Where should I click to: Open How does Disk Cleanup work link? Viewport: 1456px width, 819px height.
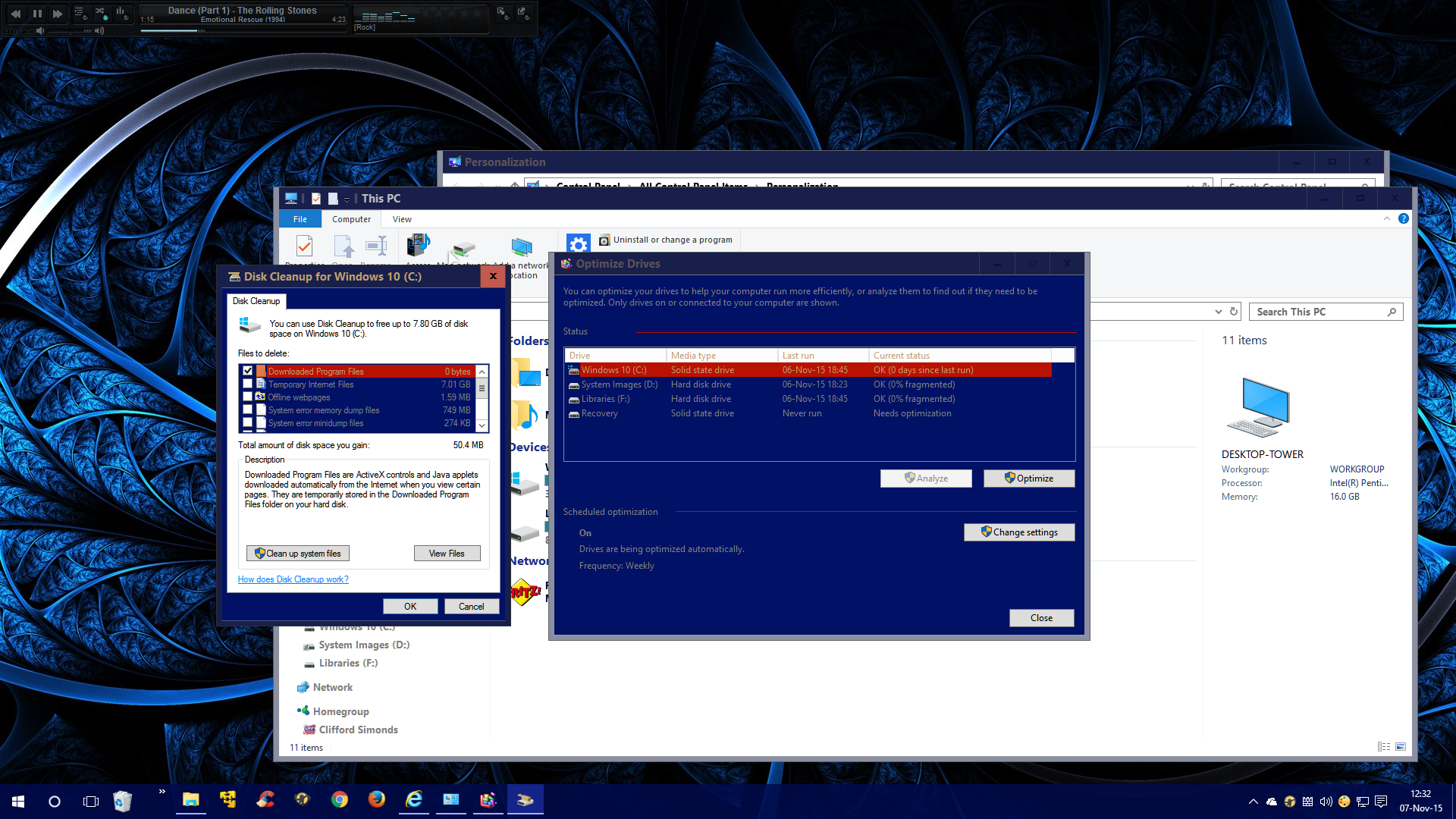click(x=293, y=579)
